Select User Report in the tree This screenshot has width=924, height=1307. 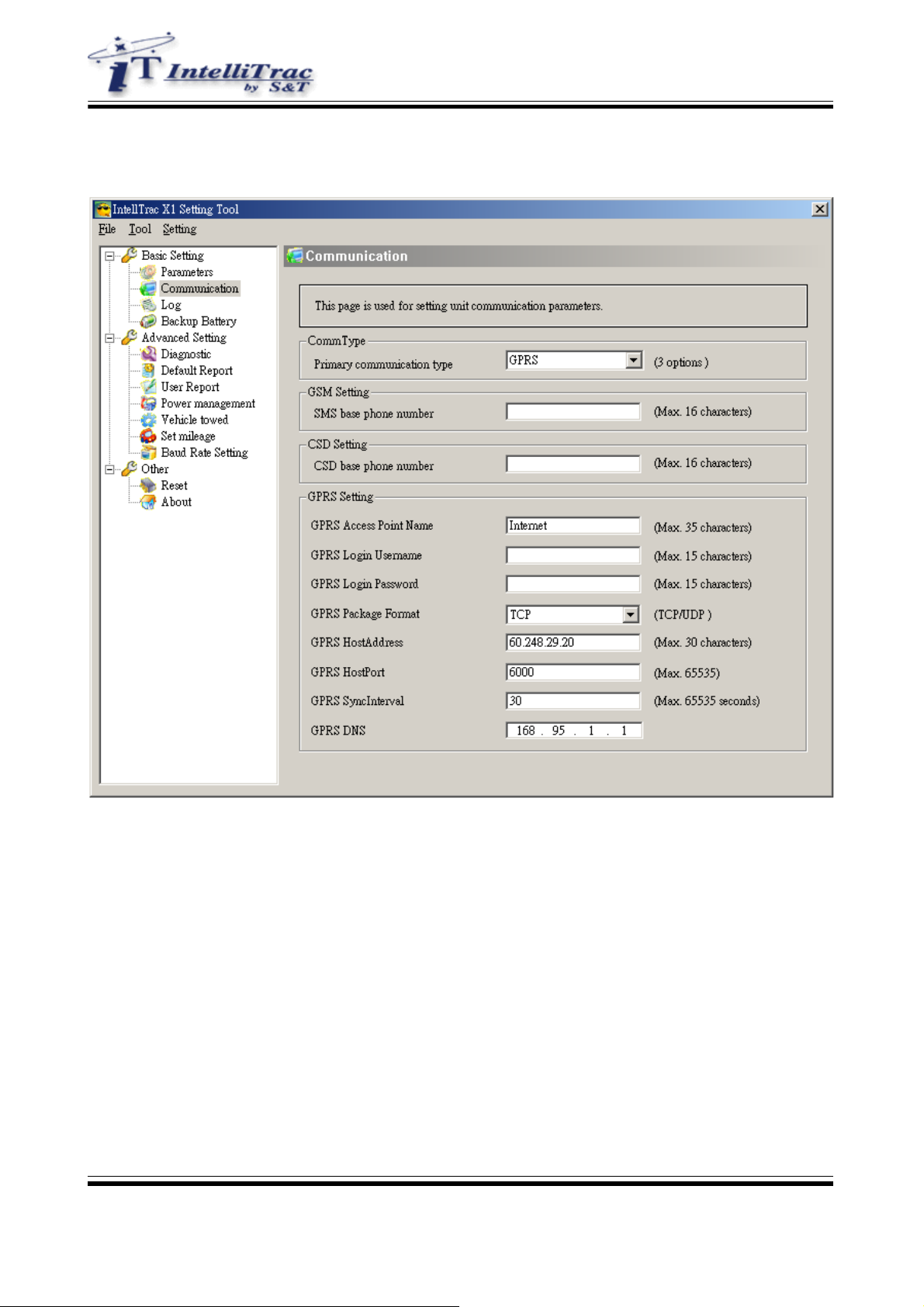pos(190,387)
